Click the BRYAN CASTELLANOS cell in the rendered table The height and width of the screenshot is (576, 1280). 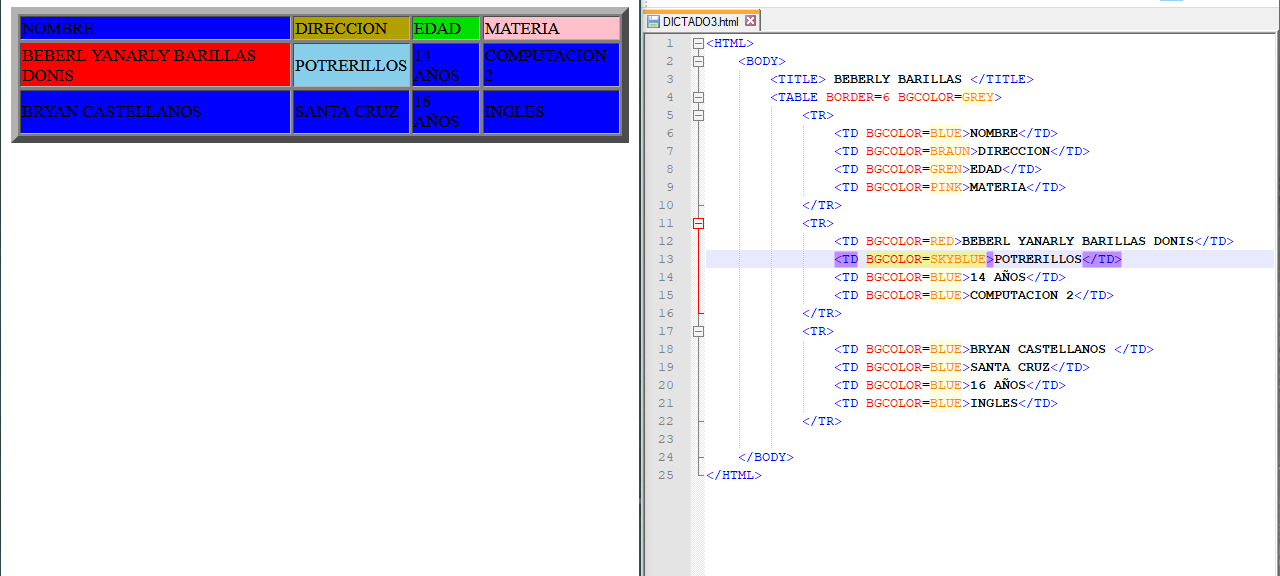tap(155, 112)
